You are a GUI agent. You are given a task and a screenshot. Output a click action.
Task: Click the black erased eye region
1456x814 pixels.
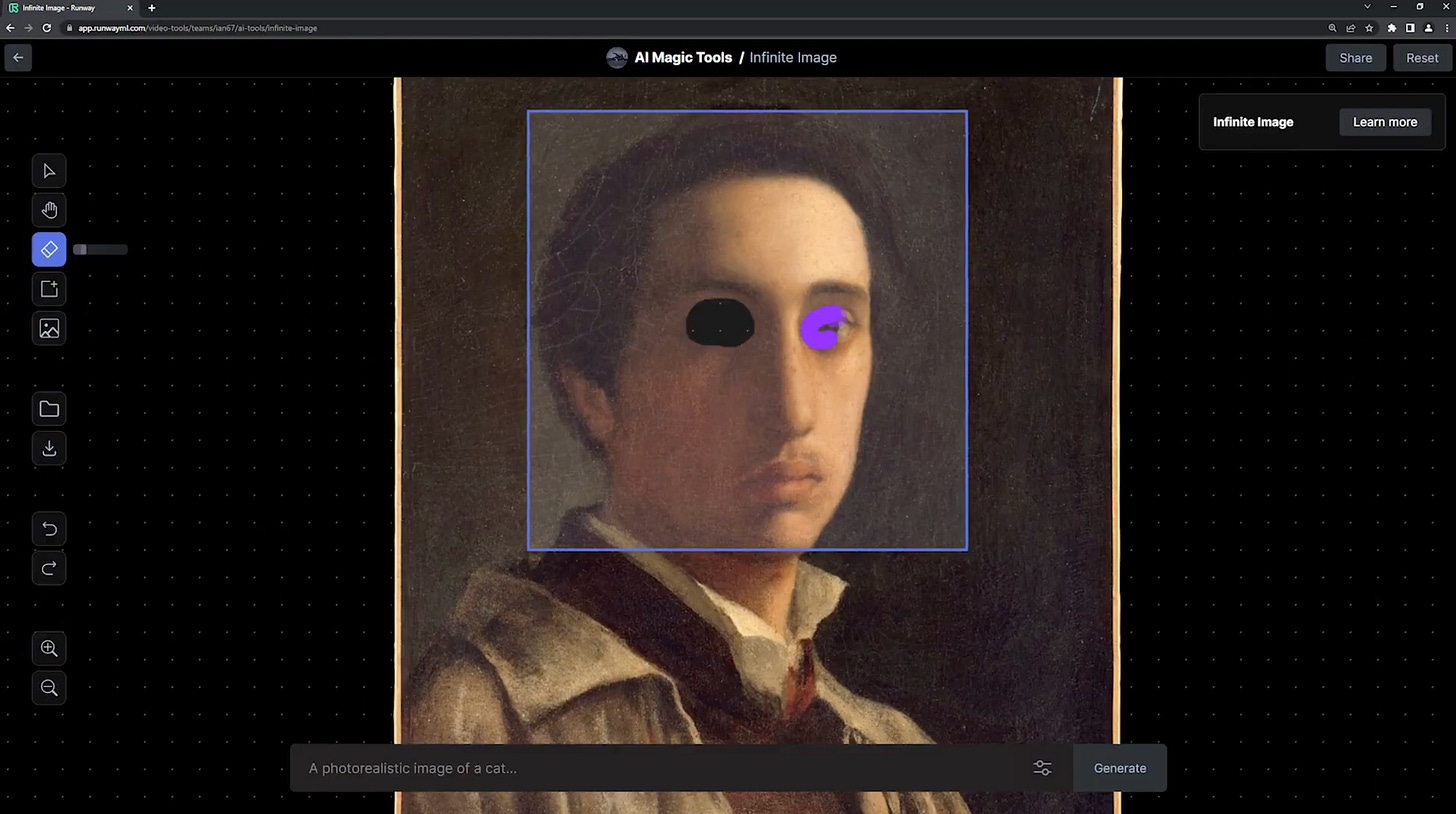[720, 323]
